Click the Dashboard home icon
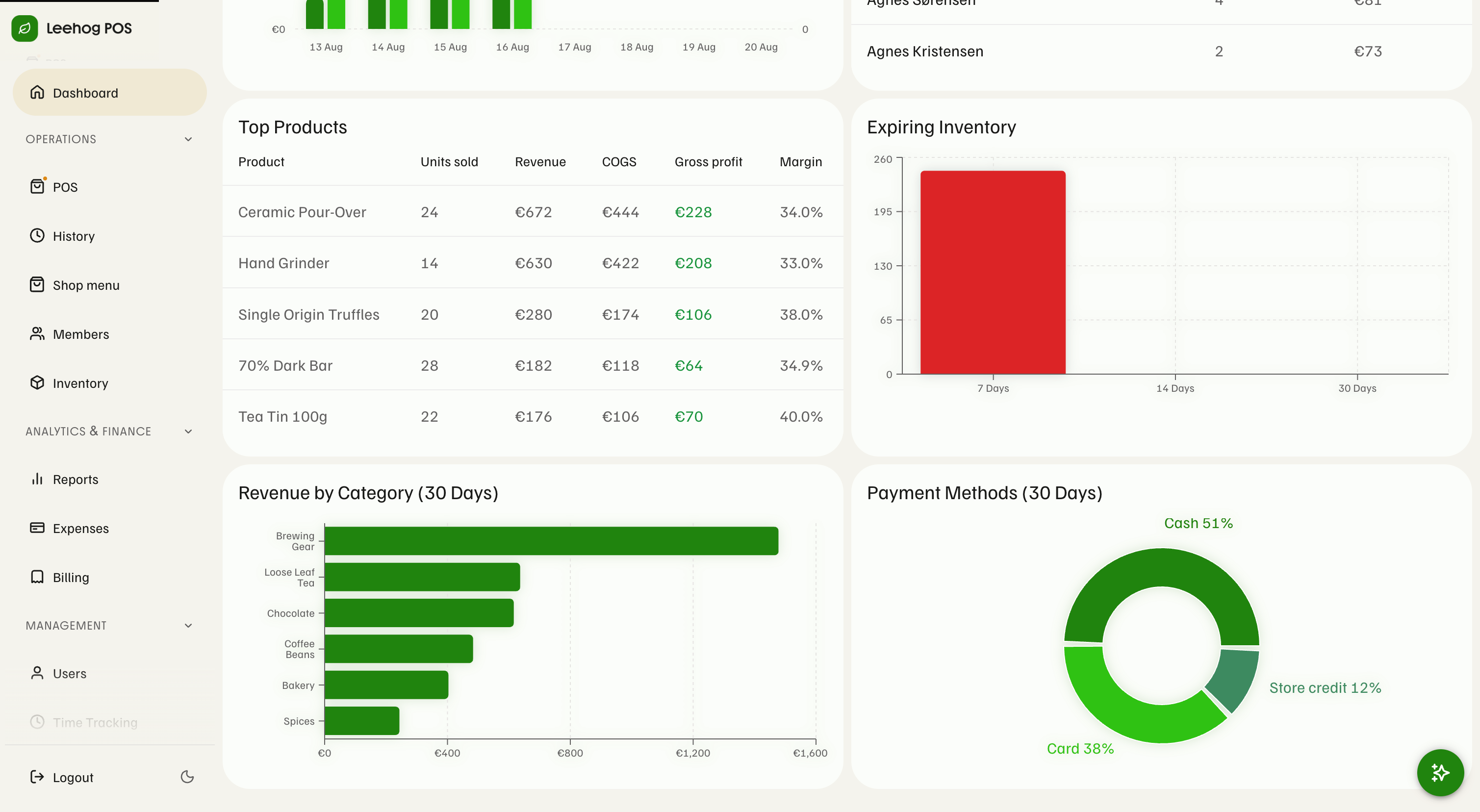Image resolution: width=1480 pixels, height=812 pixels. 37,92
